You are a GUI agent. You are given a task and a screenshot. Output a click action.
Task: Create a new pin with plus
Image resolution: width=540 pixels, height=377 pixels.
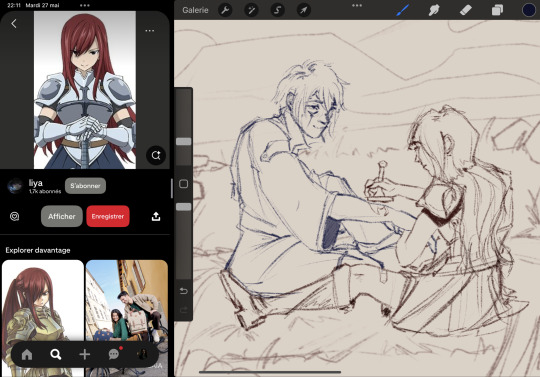tap(84, 354)
